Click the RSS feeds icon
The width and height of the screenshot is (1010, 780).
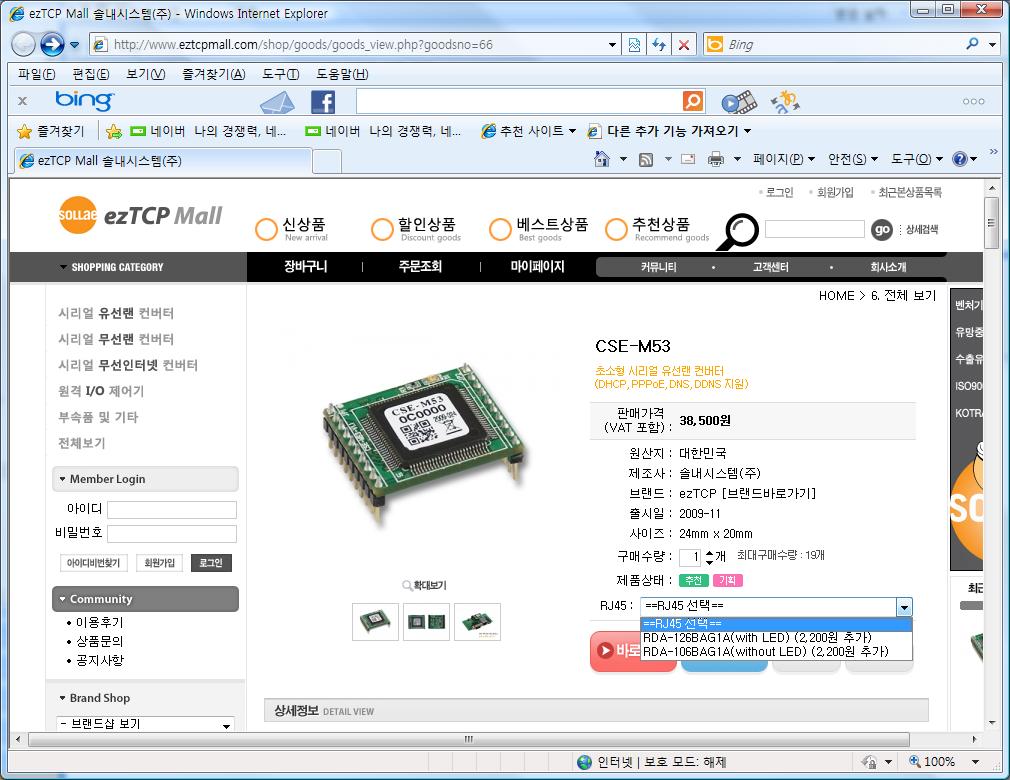coord(646,159)
